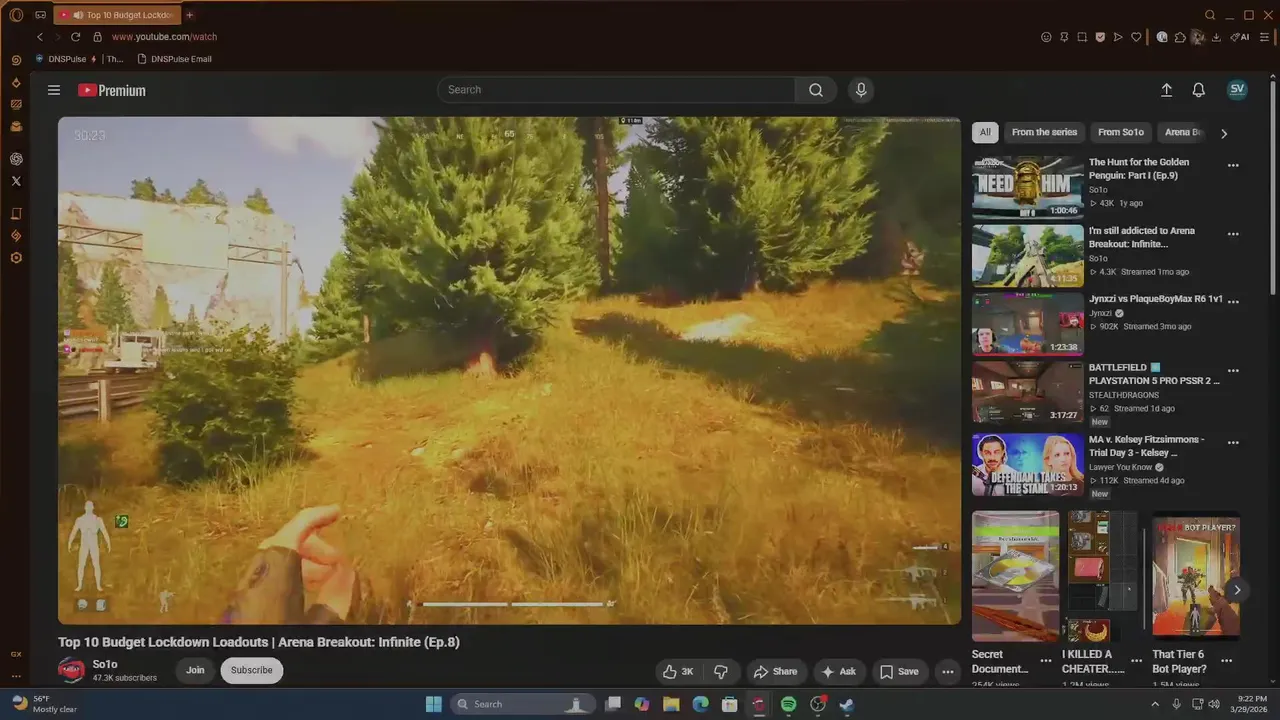Add page to bookmarks heart
Viewport: 1280px width, 720px height.
click(x=1136, y=37)
